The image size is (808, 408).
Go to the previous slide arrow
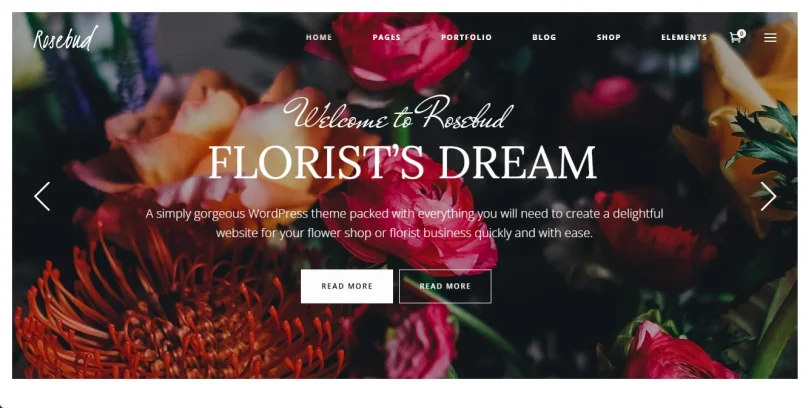42,196
